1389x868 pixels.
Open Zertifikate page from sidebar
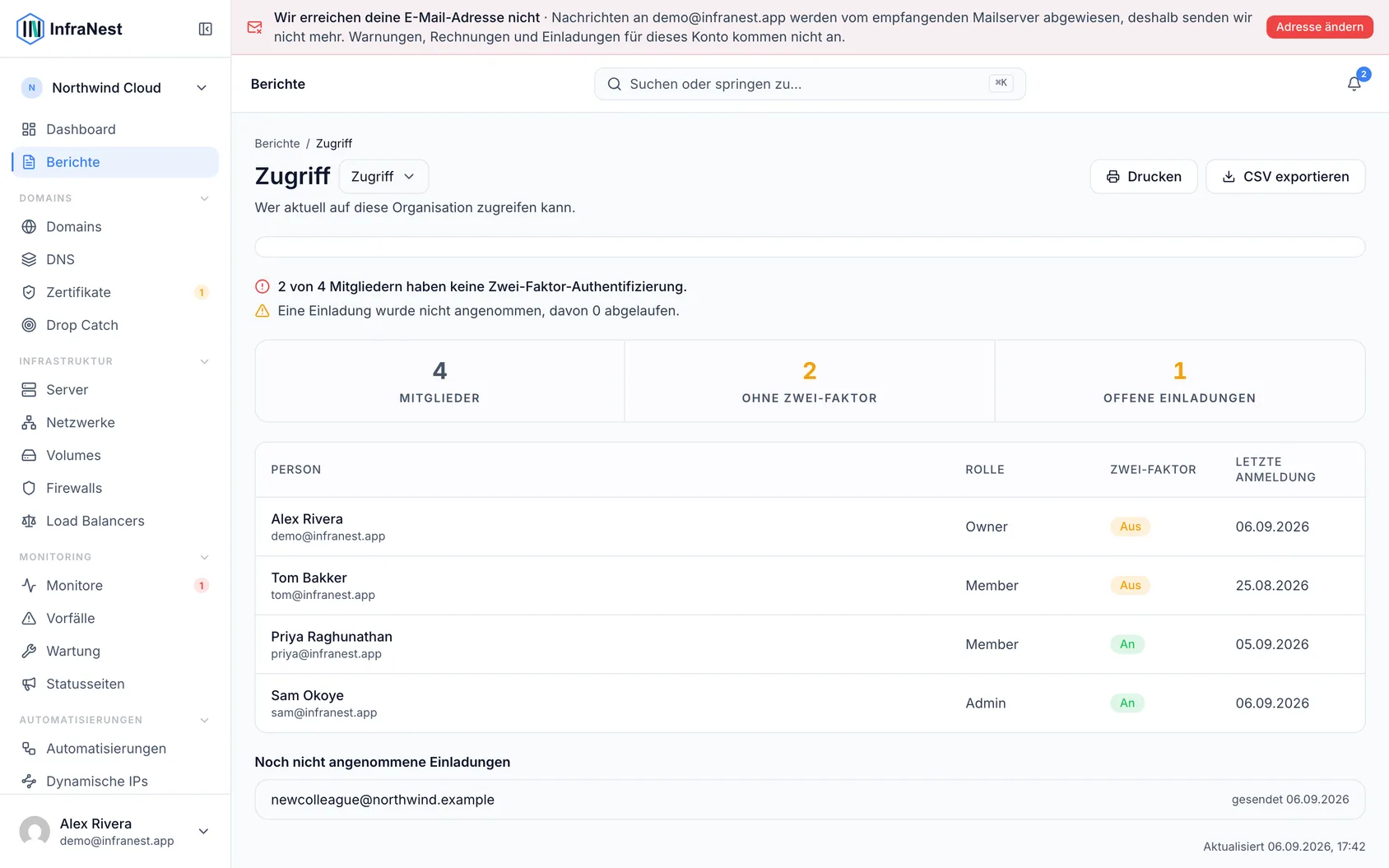click(115, 292)
